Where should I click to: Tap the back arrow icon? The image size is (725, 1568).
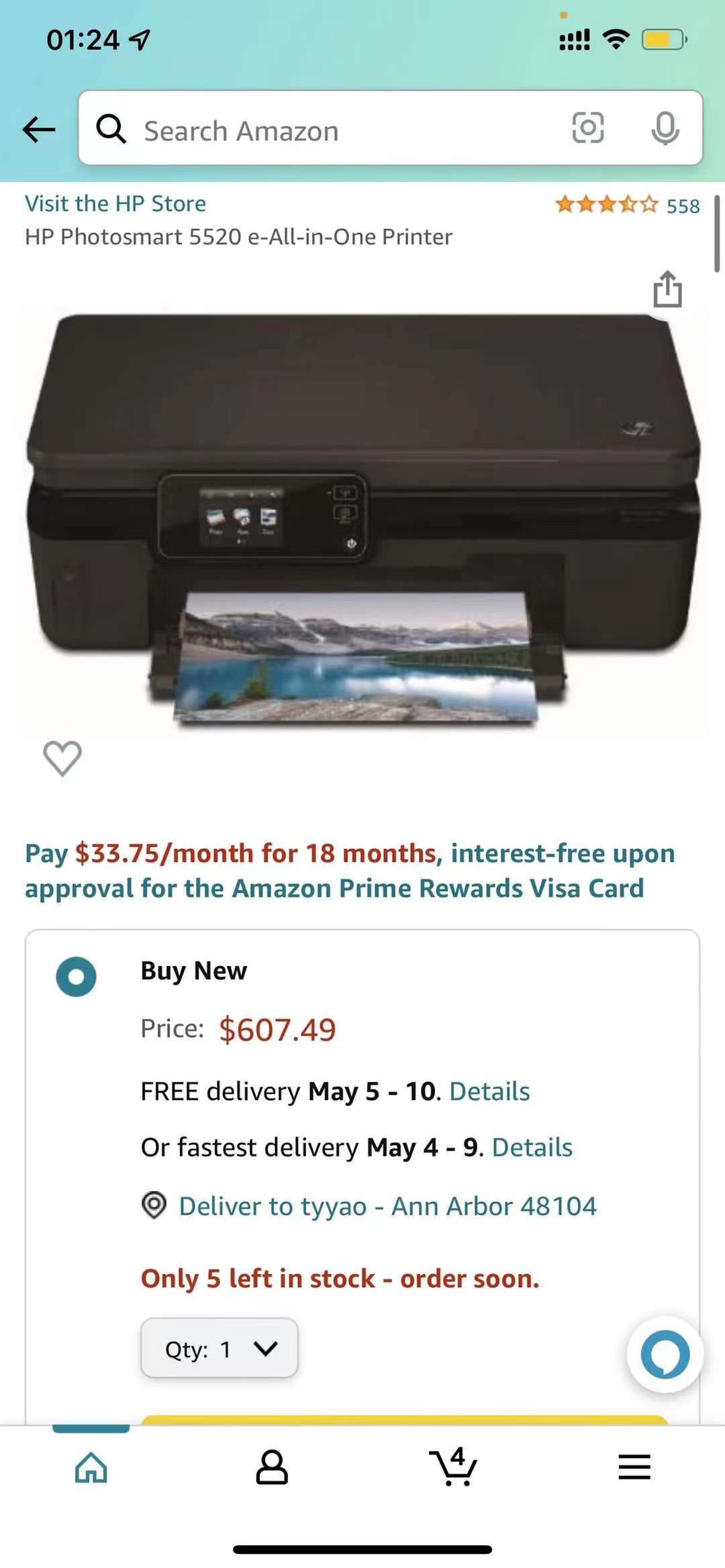pos(39,130)
